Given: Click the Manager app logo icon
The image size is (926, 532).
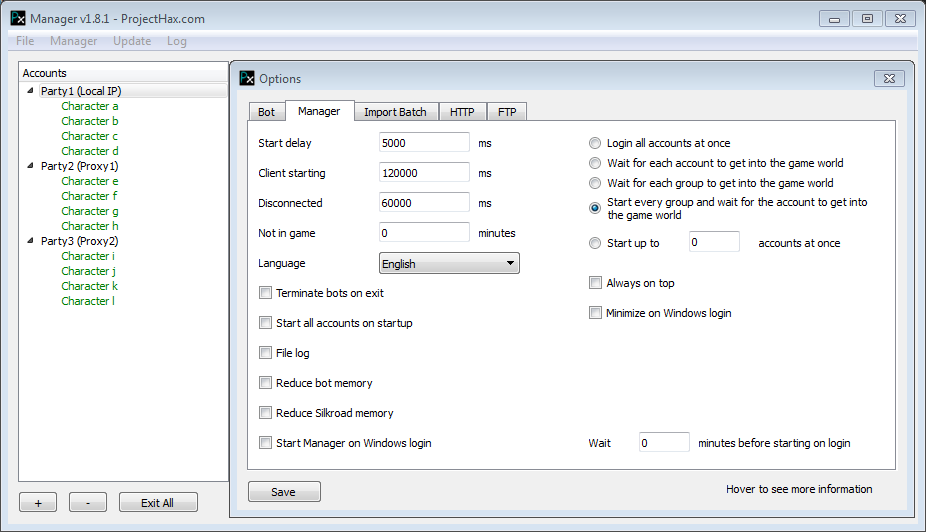Looking at the screenshot, I should pos(18,18).
